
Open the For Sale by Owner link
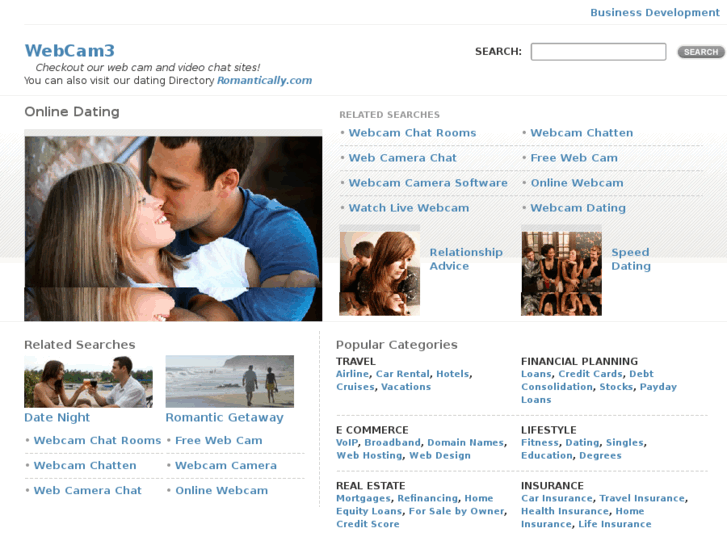(x=457, y=511)
